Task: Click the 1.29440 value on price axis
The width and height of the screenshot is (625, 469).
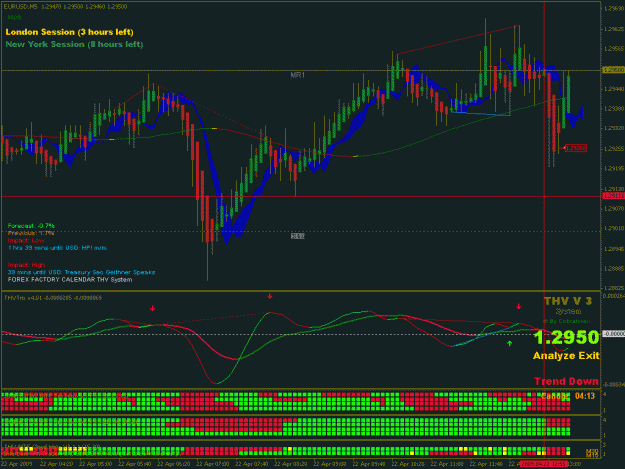Action: [613, 89]
